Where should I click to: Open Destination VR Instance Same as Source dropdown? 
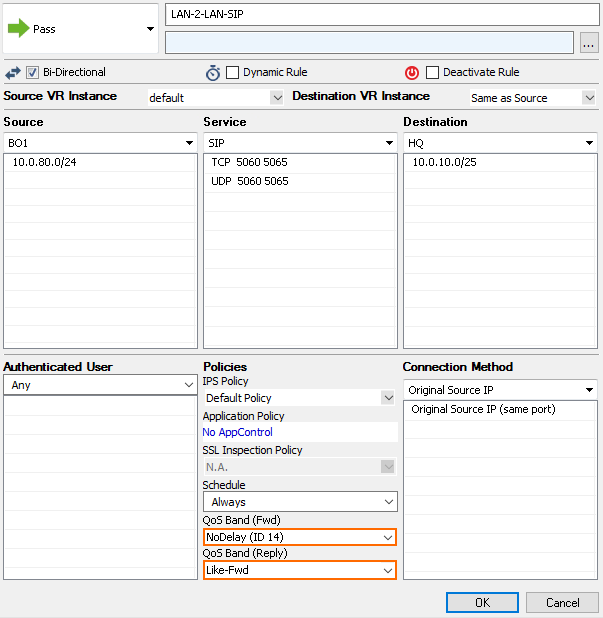pos(533,98)
